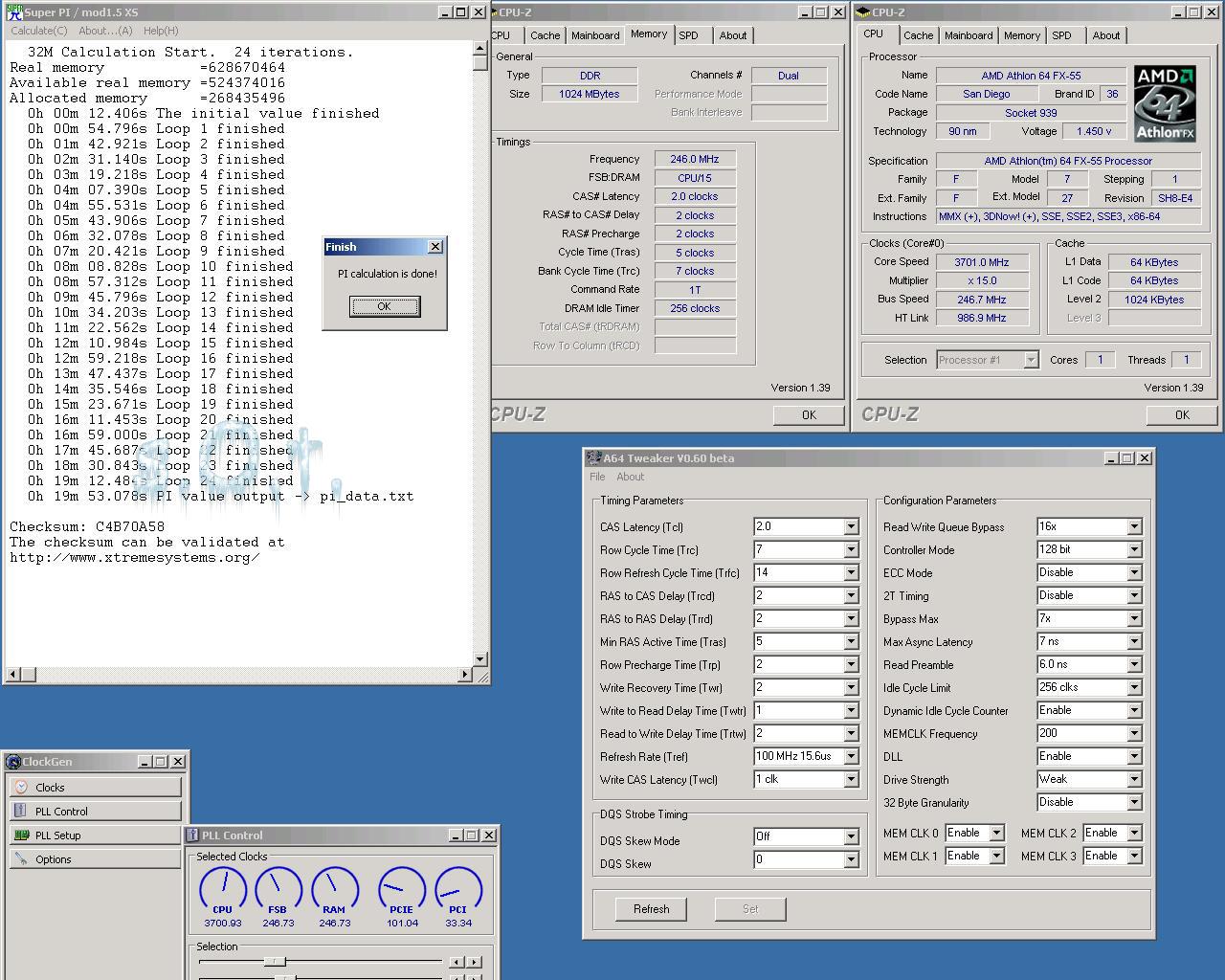1225x980 pixels.
Task: Click the right CPU-Z window title icon
Action: coord(863,12)
